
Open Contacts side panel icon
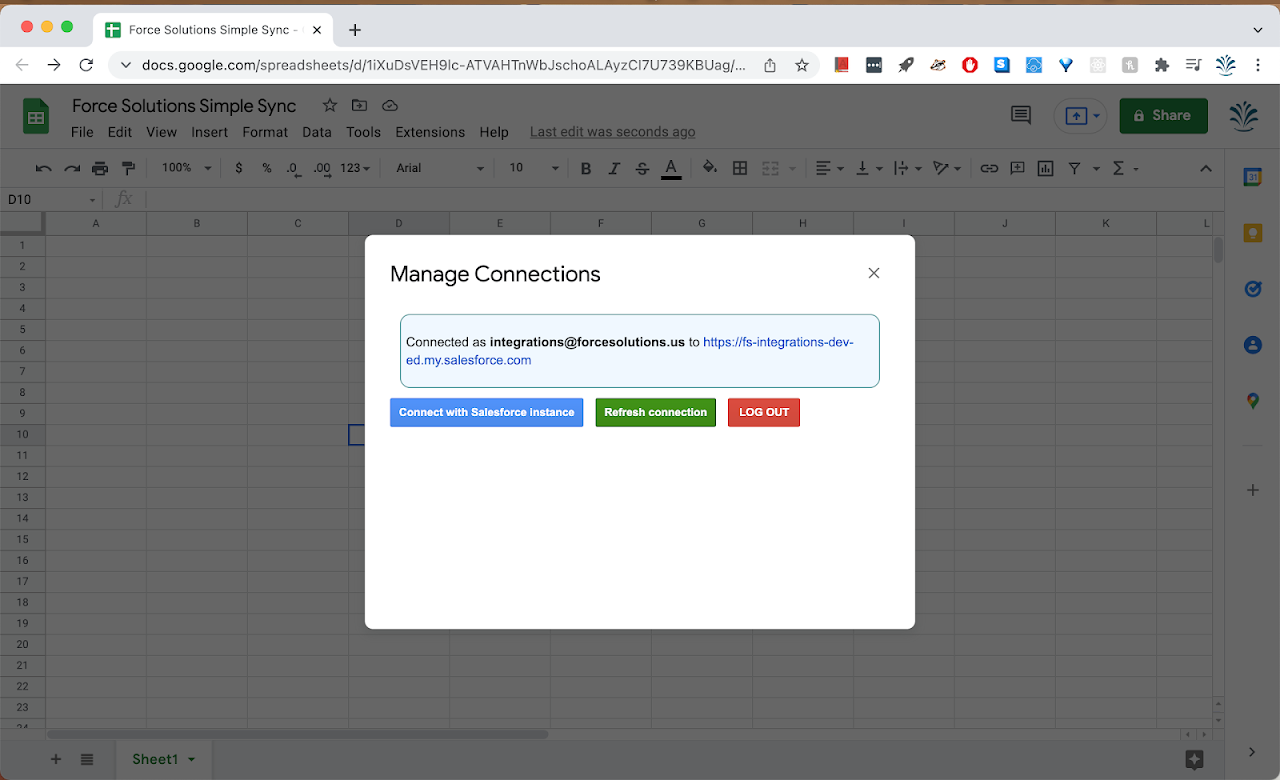[1252, 345]
